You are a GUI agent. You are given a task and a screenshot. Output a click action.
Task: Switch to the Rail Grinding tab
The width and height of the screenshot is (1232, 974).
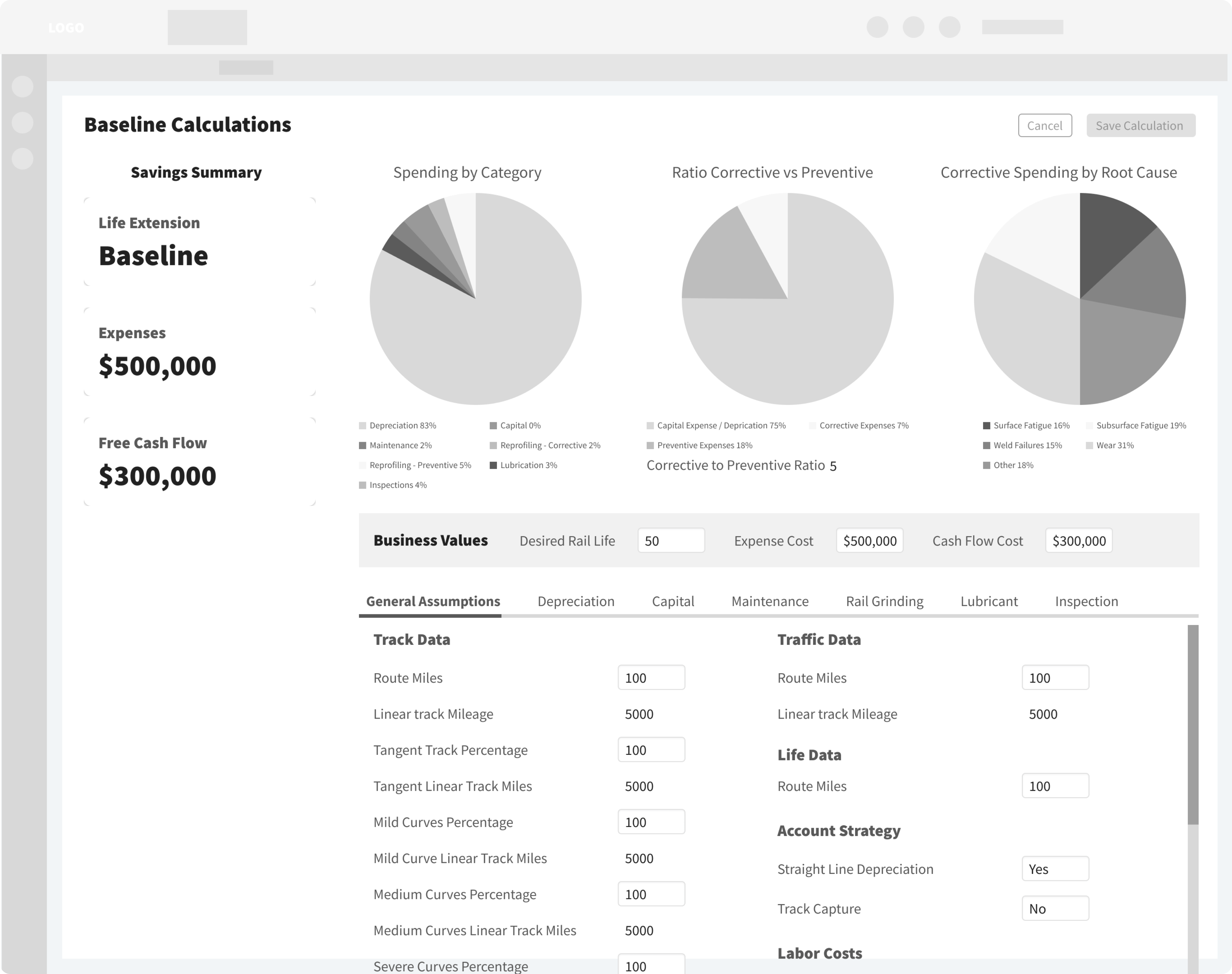tap(884, 601)
